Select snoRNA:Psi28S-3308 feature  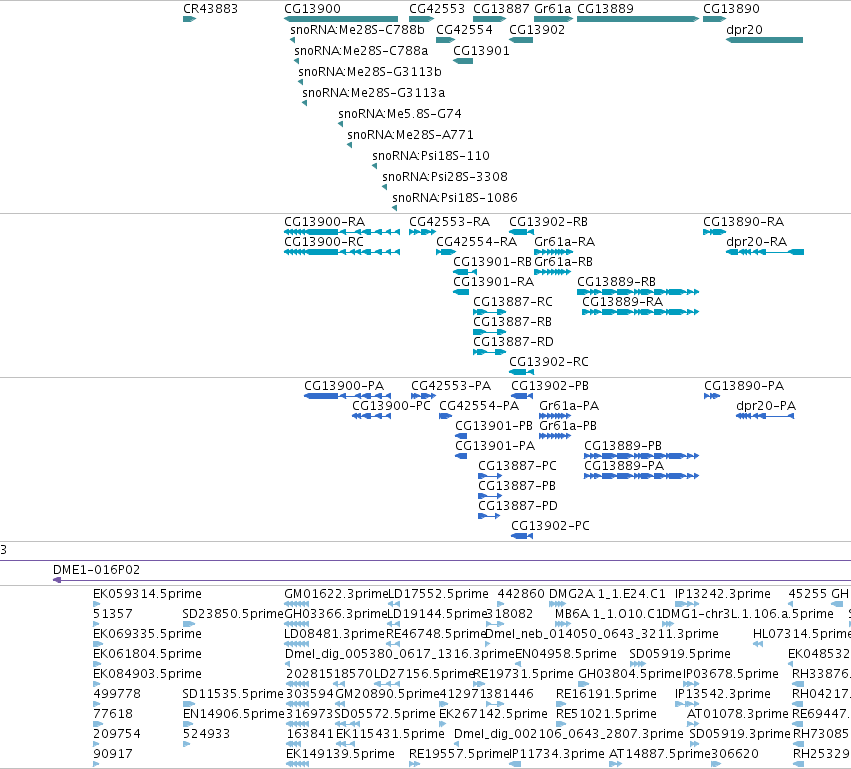point(444,177)
